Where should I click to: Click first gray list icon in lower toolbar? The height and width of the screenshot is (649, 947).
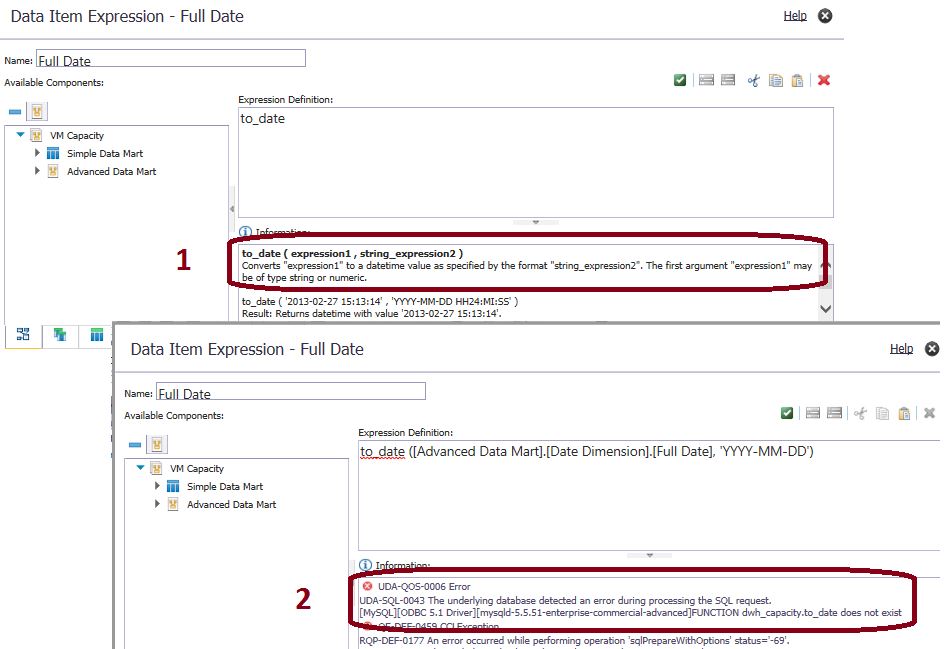[x=813, y=413]
